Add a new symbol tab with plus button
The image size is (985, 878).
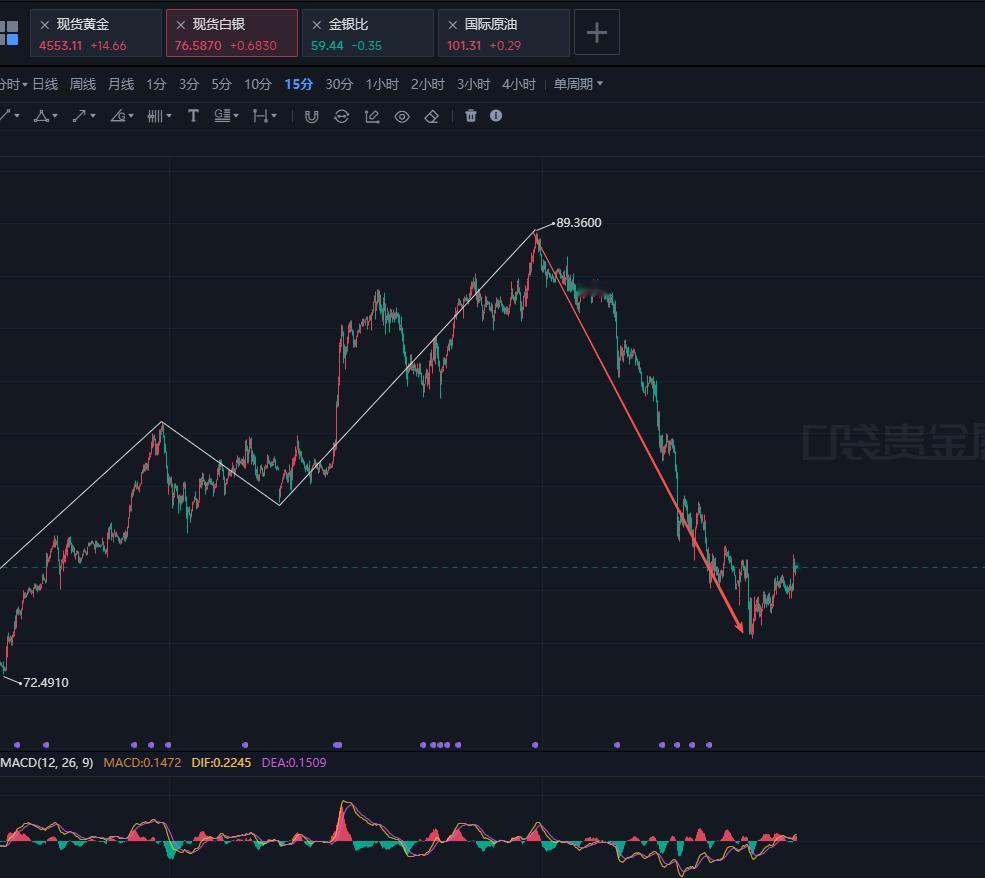597,33
